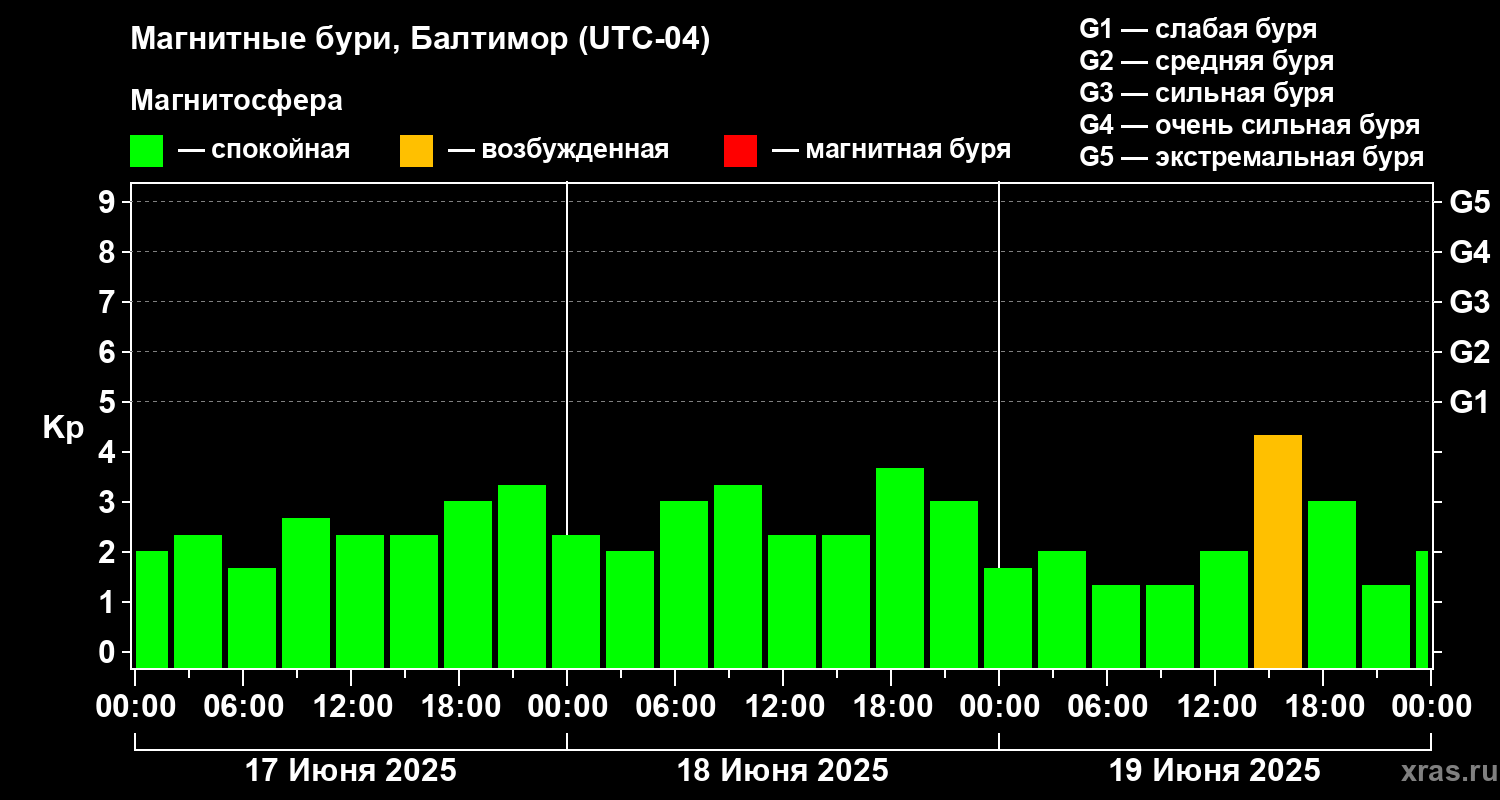Click the 'Kp' axis label
This screenshot has width=1500, height=800.
point(63,428)
